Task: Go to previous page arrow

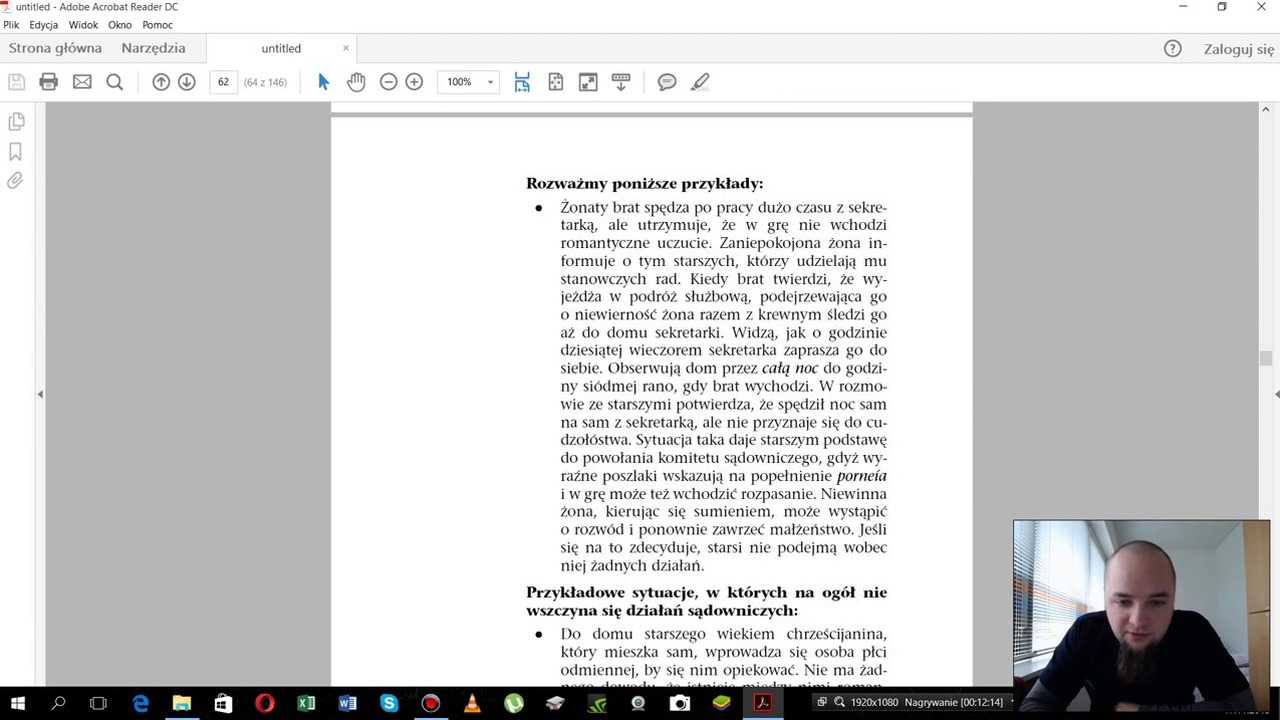Action: point(161,82)
